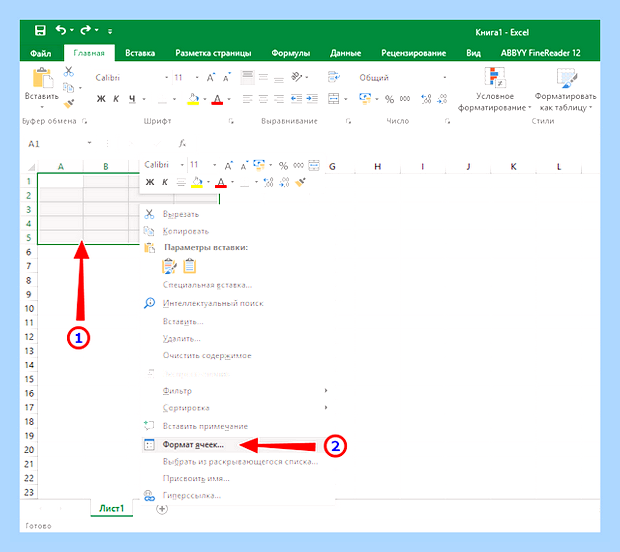This screenshot has width=620, height=552.
Task: Toggle Bold (Ж) in ribbon
Action: 101,99
